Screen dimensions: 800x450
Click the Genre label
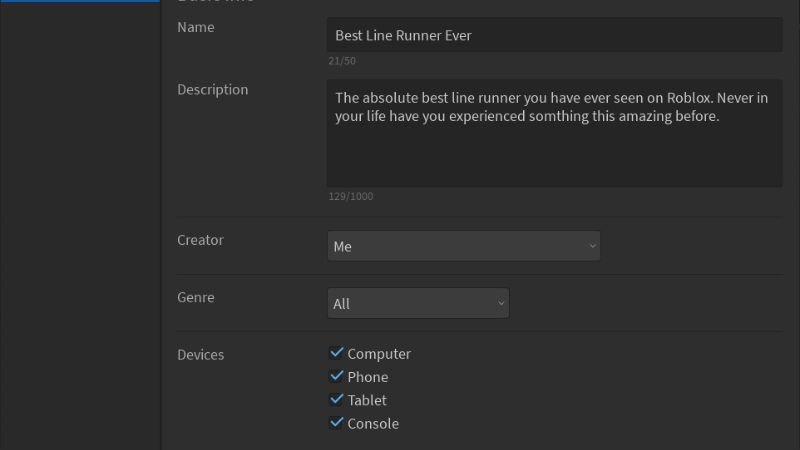pyautogui.click(x=196, y=297)
